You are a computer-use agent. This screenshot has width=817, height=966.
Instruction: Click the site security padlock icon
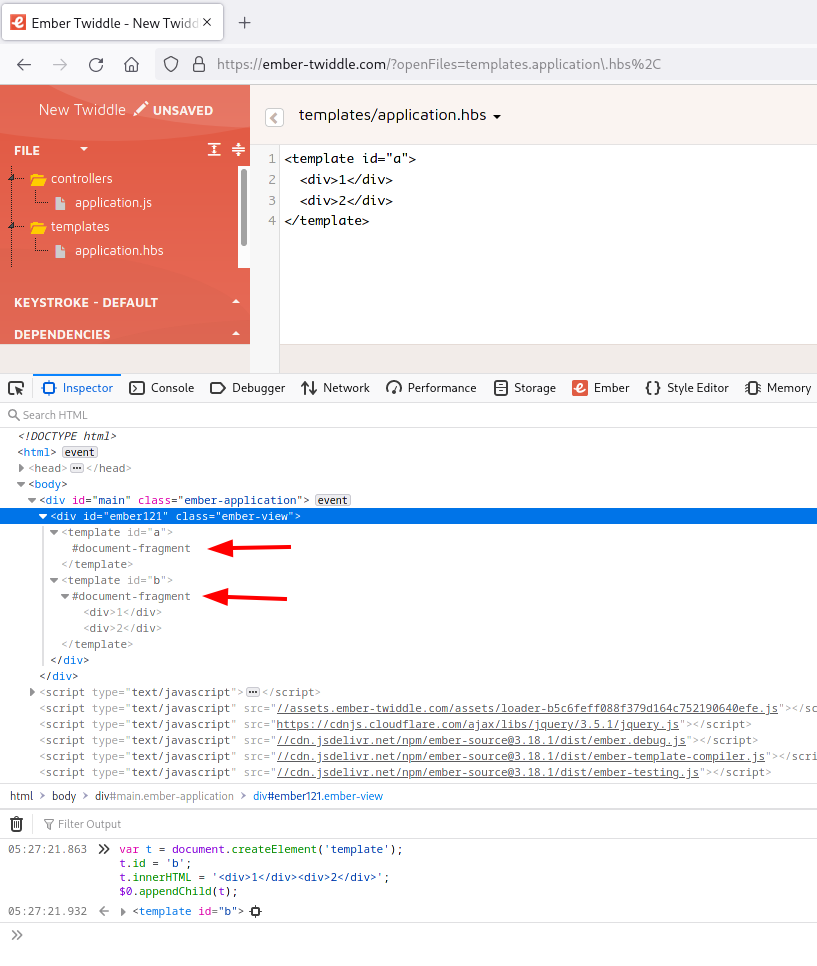pyautogui.click(x=199, y=64)
